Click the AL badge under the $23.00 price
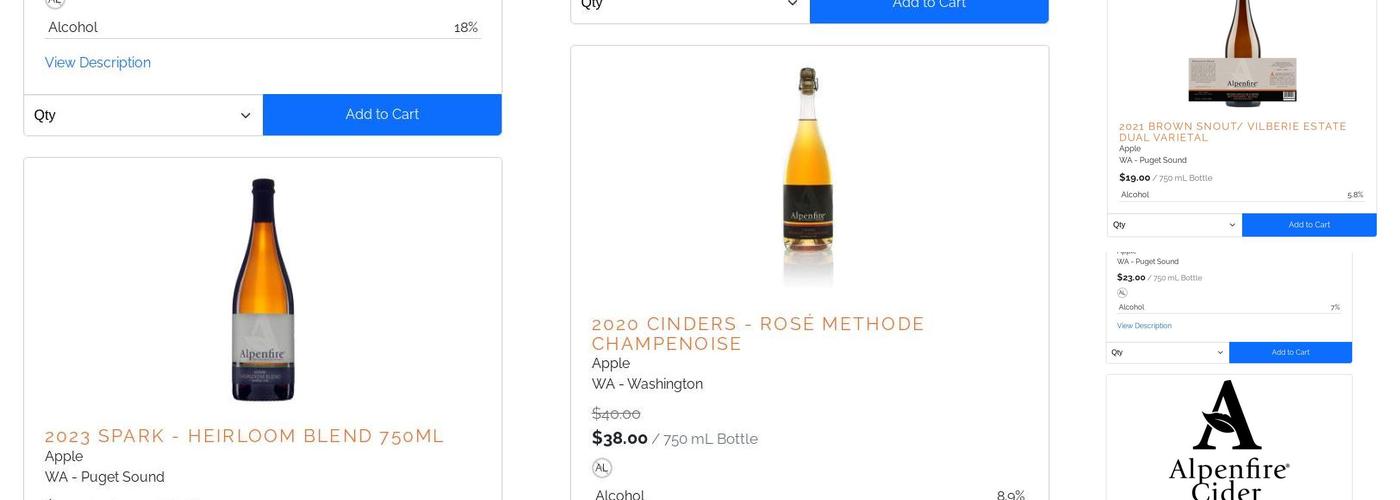Screen dimensions: 1400x500 coord(1122,293)
